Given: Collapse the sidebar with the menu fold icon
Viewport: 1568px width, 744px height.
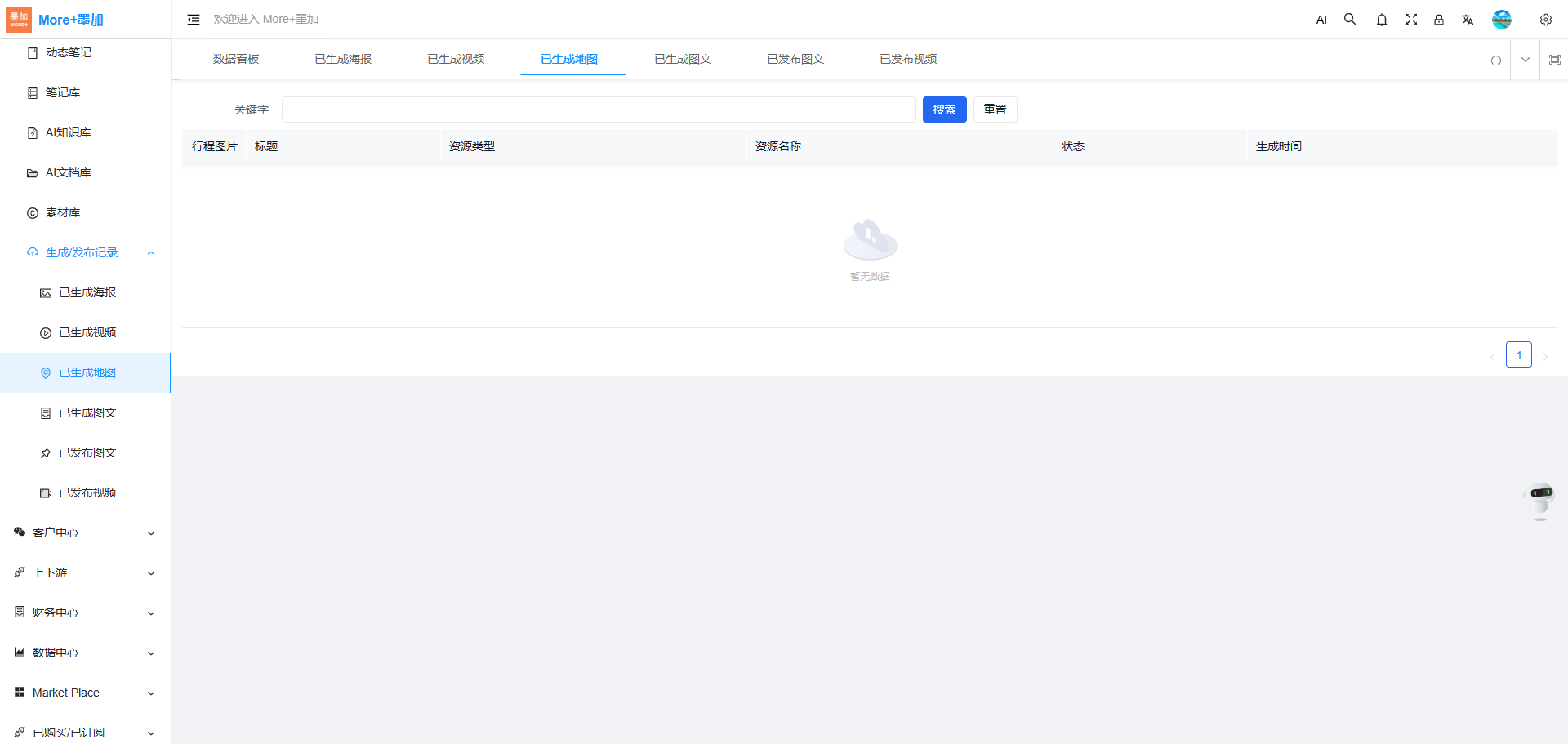Looking at the screenshot, I should coord(194,20).
